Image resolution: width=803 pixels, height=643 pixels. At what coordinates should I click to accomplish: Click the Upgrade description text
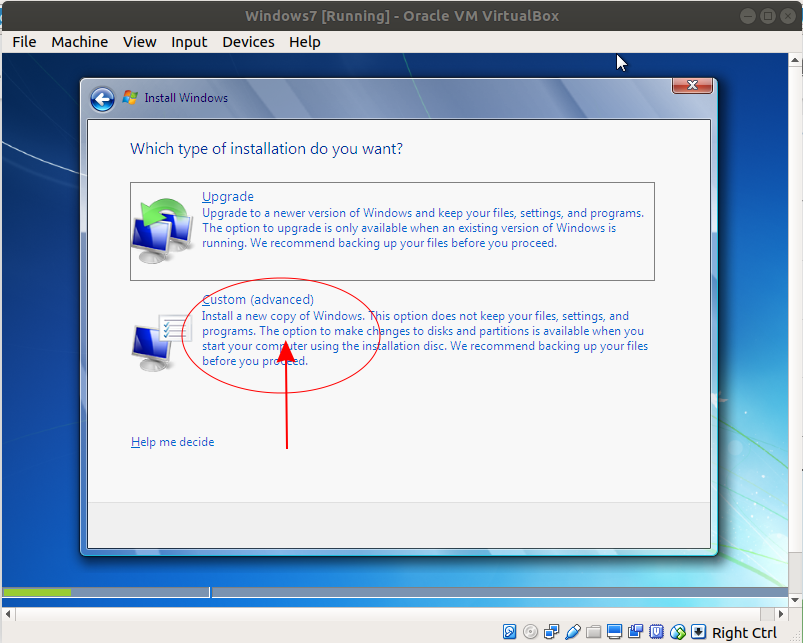pyautogui.click(x=422, y=228)
